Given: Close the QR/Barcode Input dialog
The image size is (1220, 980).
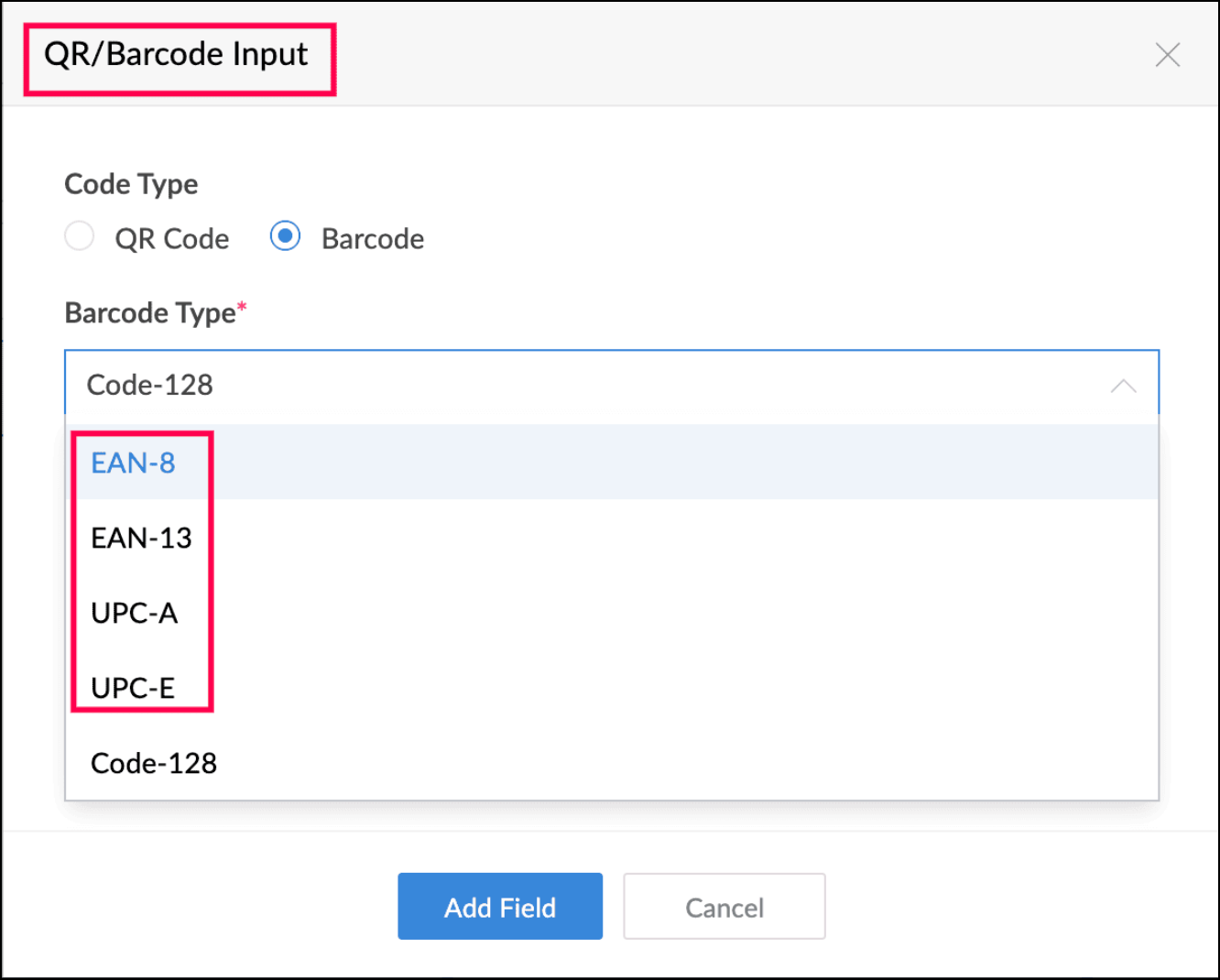Looking at the screenshot, I should coord(1167,55).
